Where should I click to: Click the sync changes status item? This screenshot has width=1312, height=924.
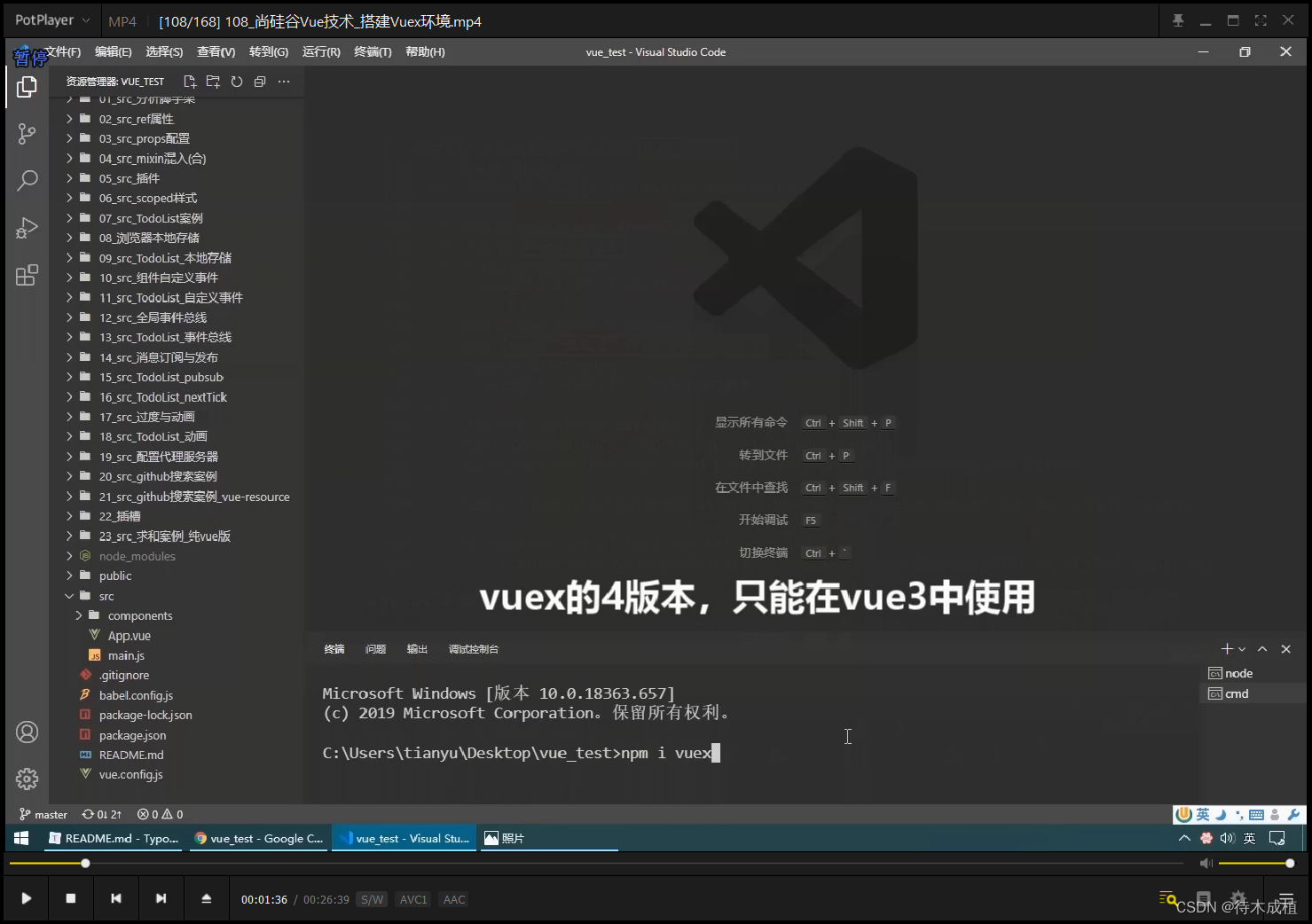102,814
